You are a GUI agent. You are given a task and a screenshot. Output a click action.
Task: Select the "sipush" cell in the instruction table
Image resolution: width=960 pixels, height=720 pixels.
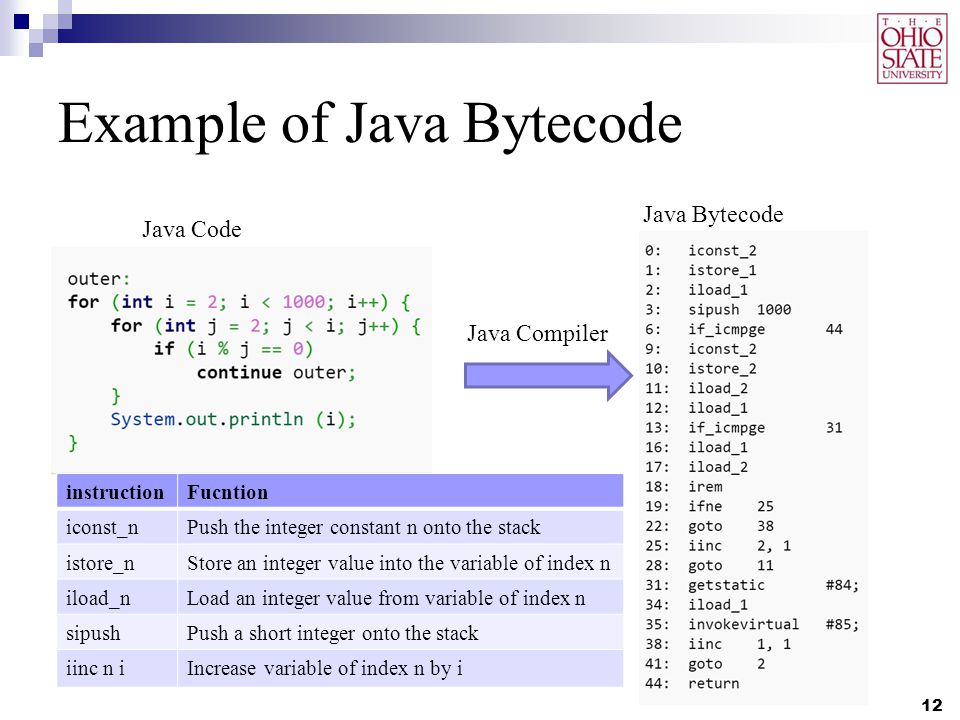117,633
